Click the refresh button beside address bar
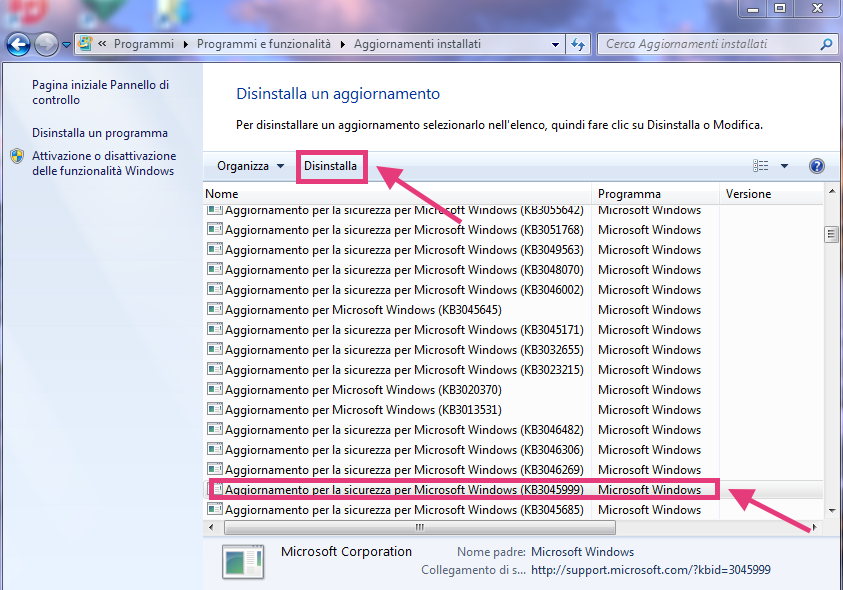This screenshot has height=590, width=843. click(578, 44)
